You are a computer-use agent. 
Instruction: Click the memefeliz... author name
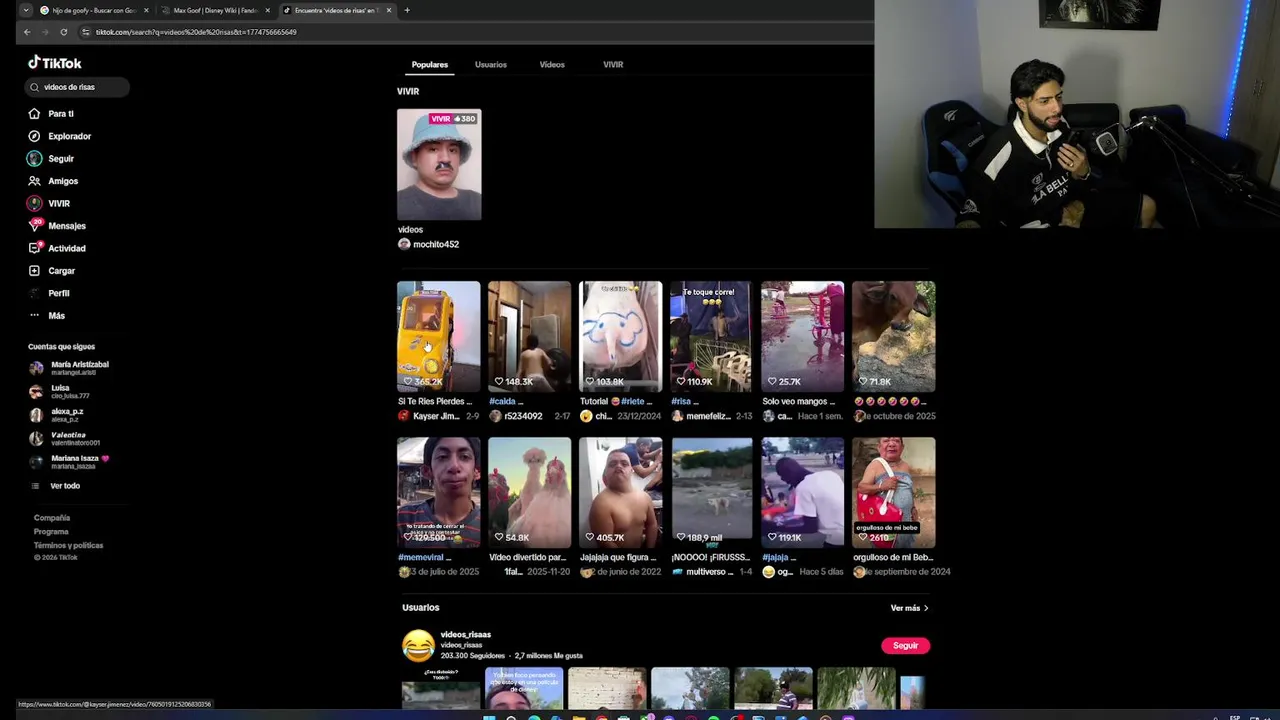pyautogui.click(x=709, y=416)
